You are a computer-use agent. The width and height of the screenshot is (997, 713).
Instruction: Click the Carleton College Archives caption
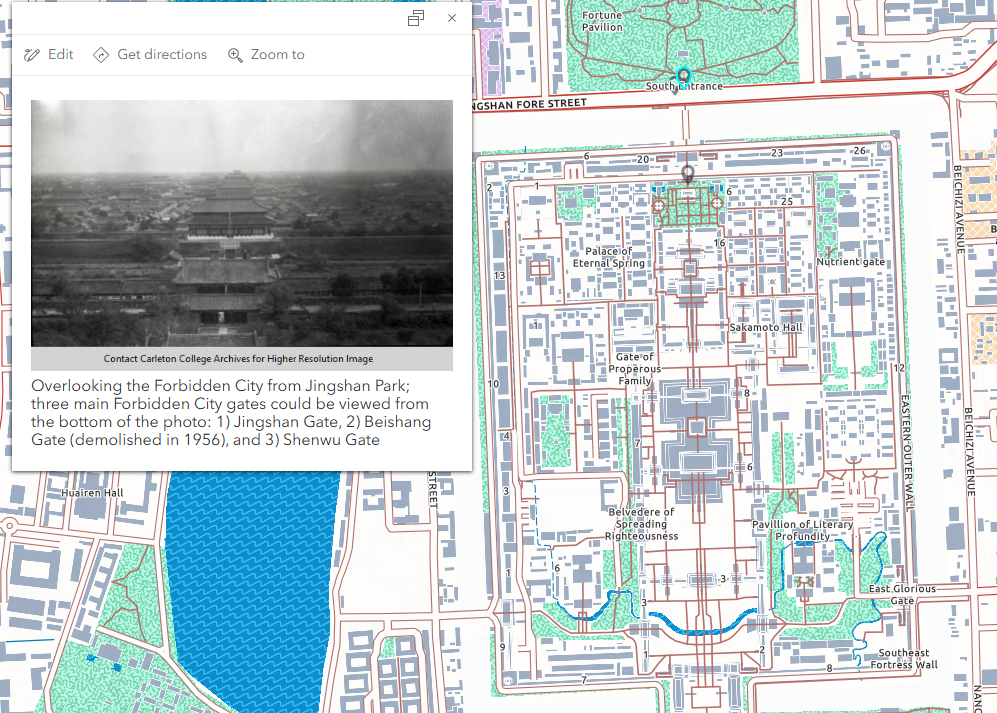coord(242,359)
